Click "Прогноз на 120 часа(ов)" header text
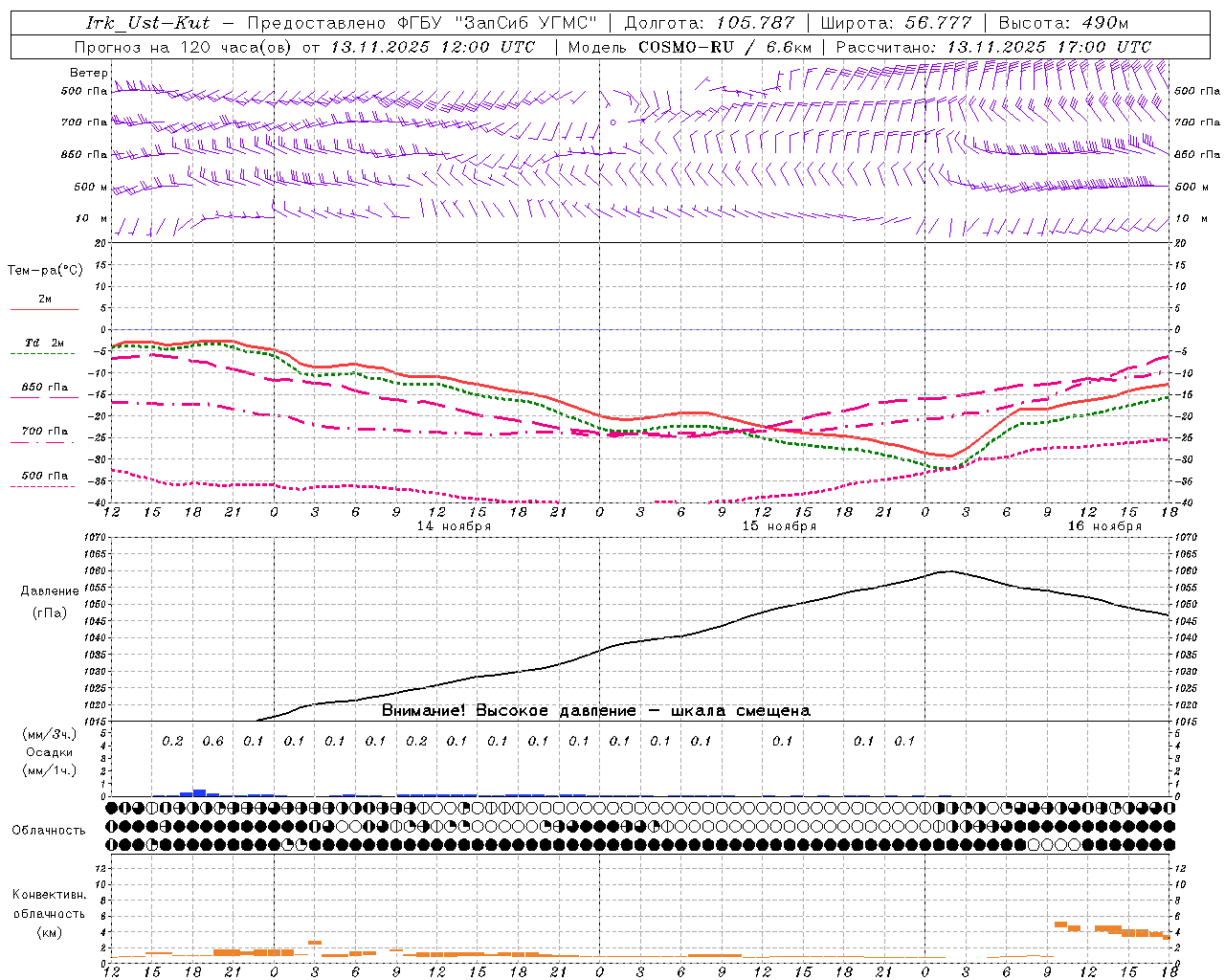Image resolution: width=1225 pixels, height=980 pixels. (184, 47)
